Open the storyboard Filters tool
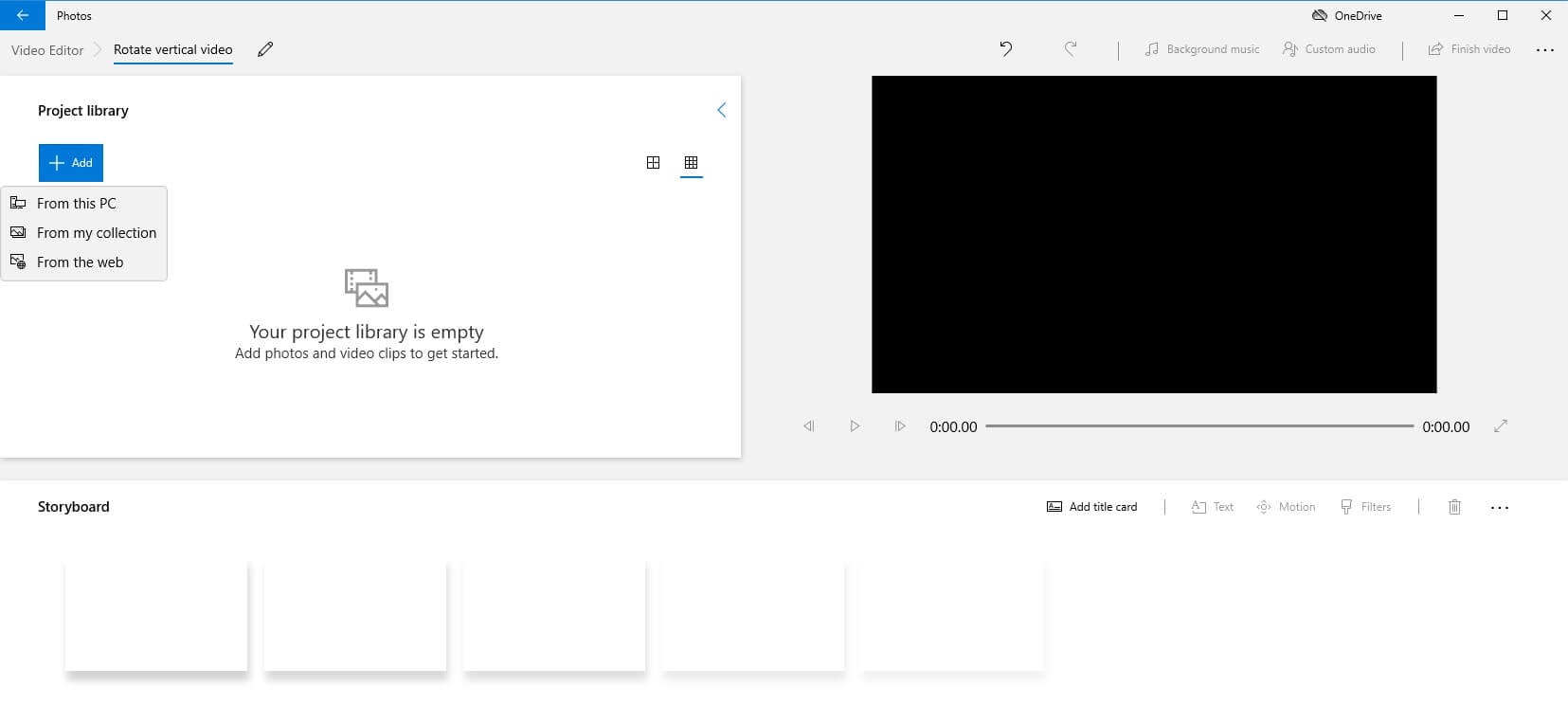This screenshot has width=1568, height=723. coord(1365,507)
